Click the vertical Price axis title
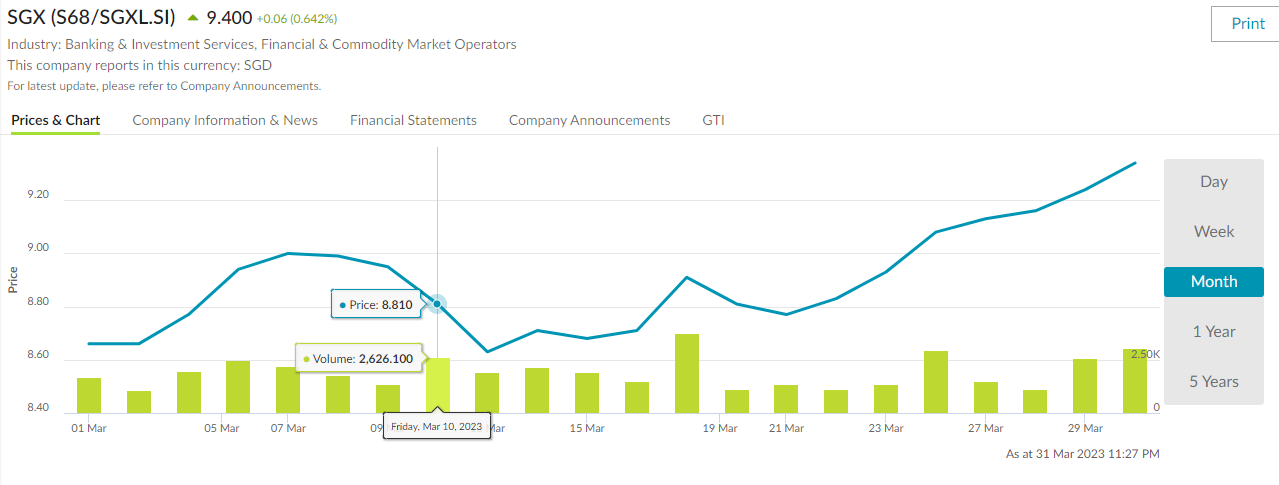Viewport: 1279px width, 485px height. [13, 279]
